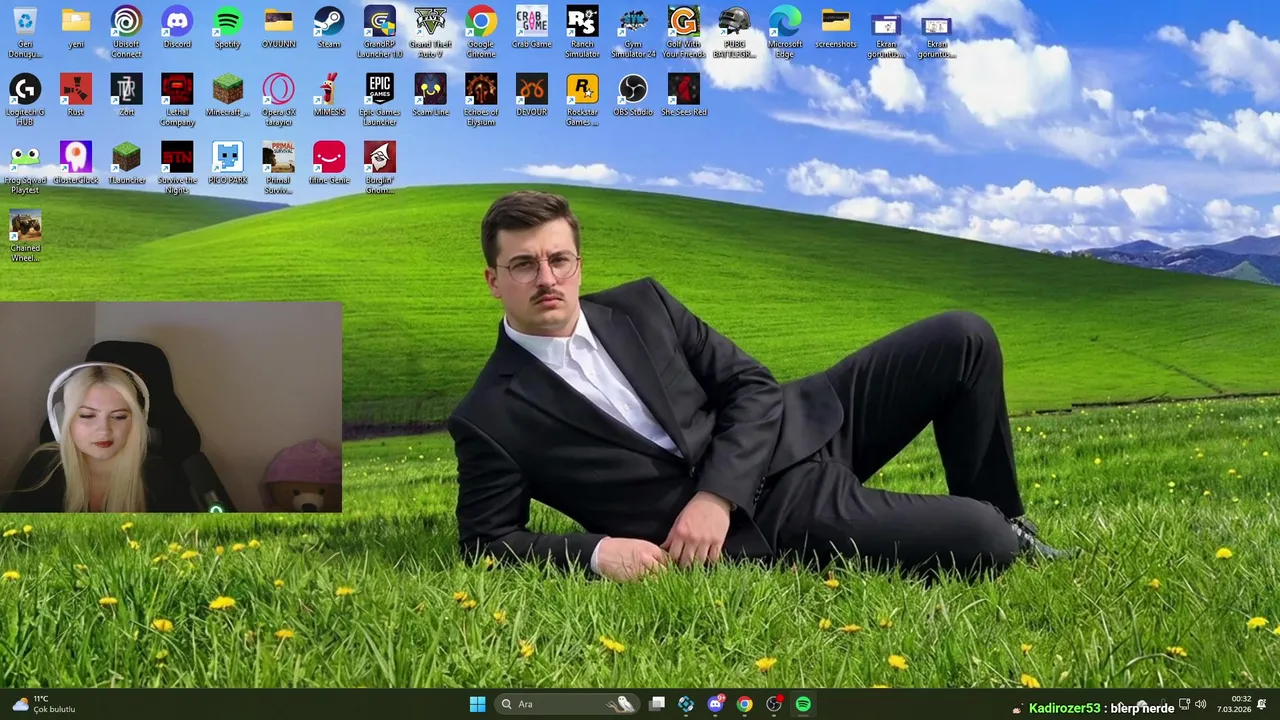This screenshot has width=1280, height=720.
Task: Select the Zort game icon
Action: [x=126, y=96]
